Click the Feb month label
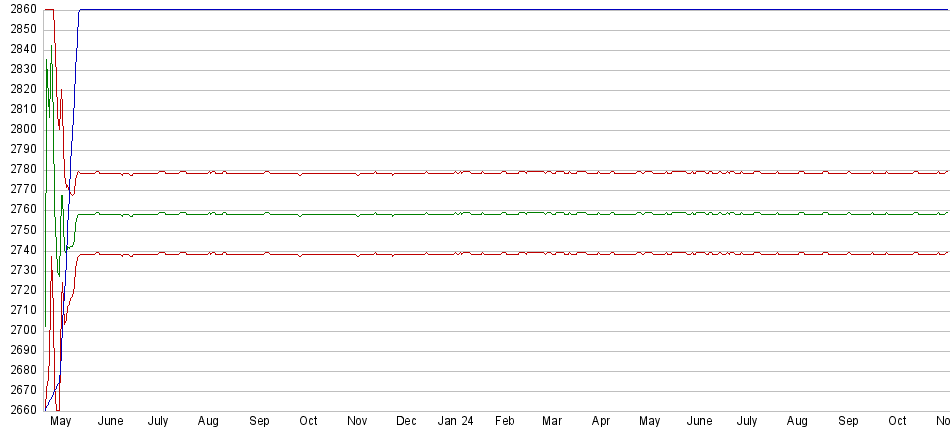 (x=504, y=422)
